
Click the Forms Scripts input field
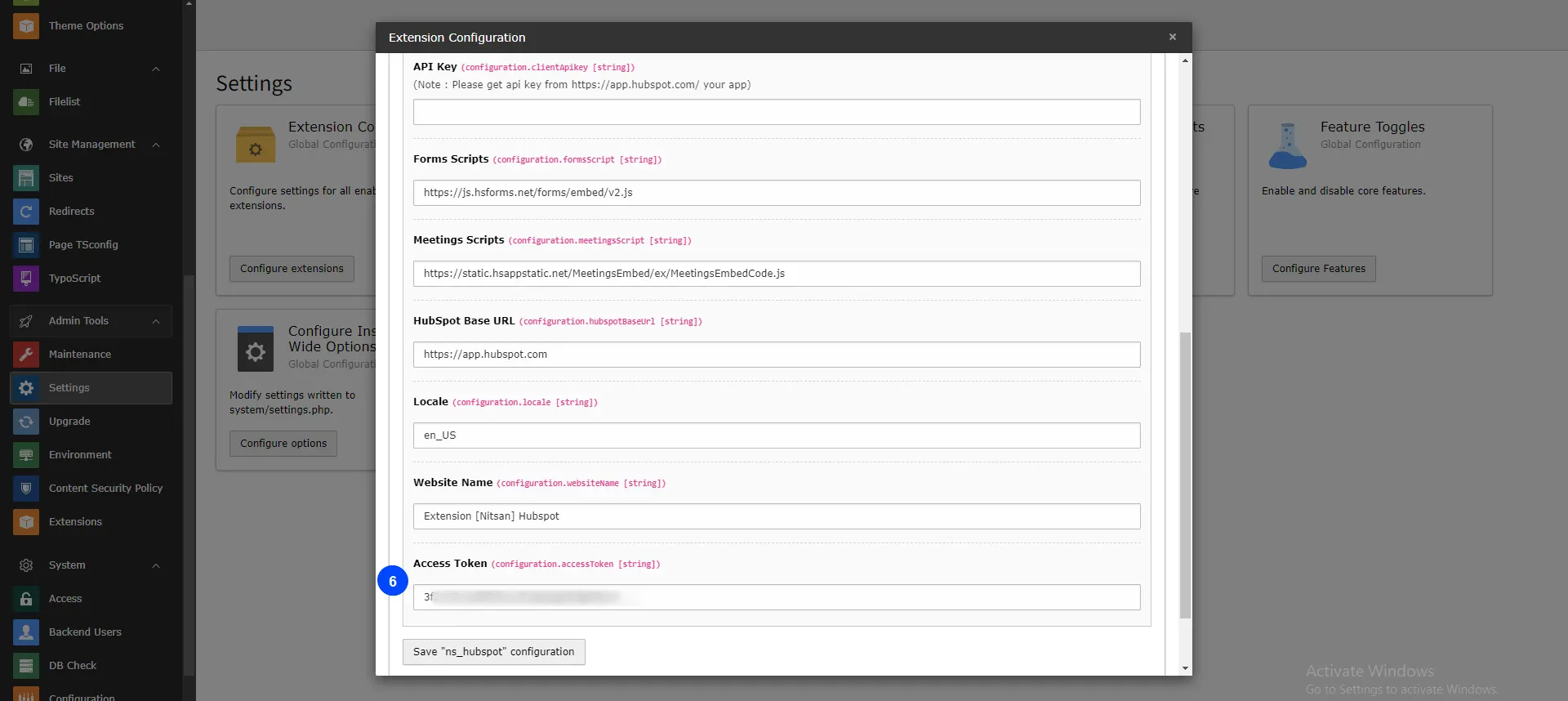coord(777,193)
